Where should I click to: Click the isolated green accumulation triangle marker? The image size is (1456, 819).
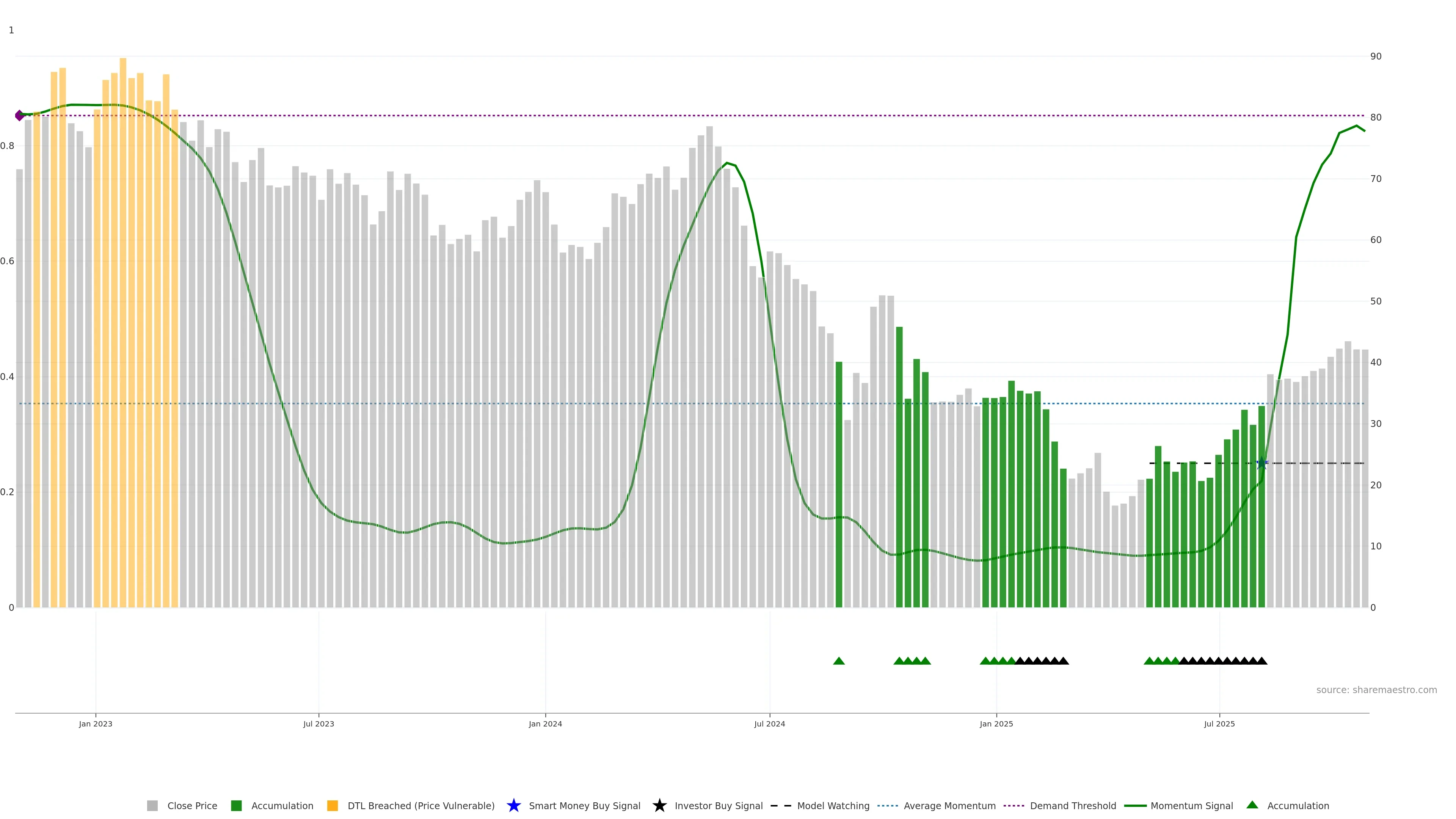click(x=839, y=661)
